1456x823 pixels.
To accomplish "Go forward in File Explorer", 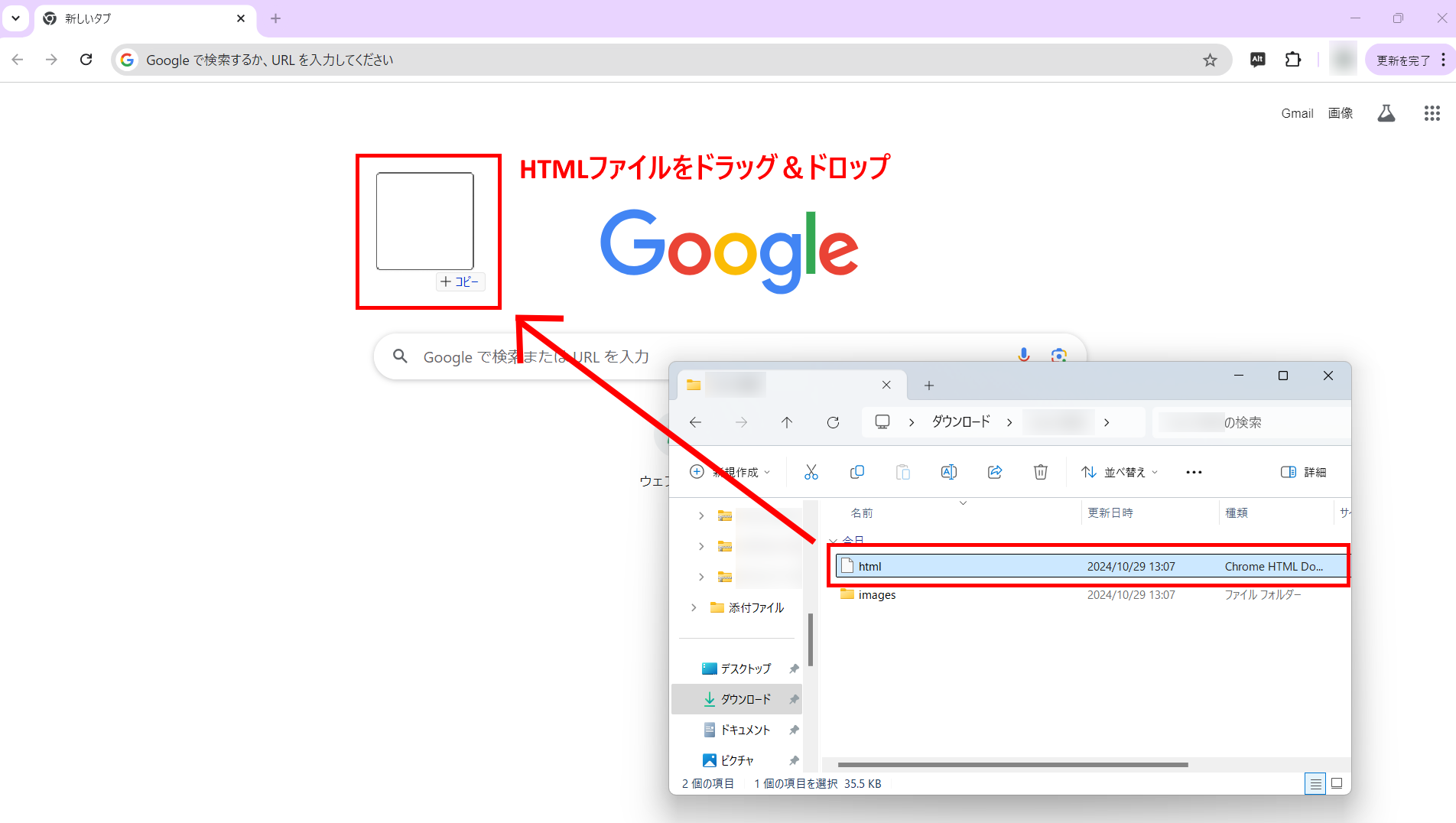I will (x=741, y=422).
